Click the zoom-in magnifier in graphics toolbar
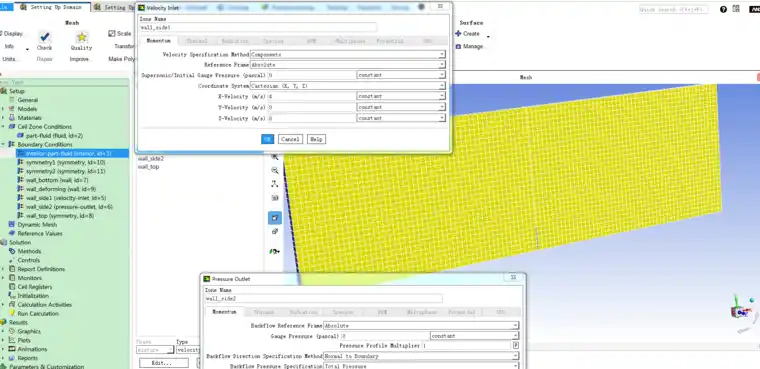This screenshot has height=369, width=760. [275, 157]
